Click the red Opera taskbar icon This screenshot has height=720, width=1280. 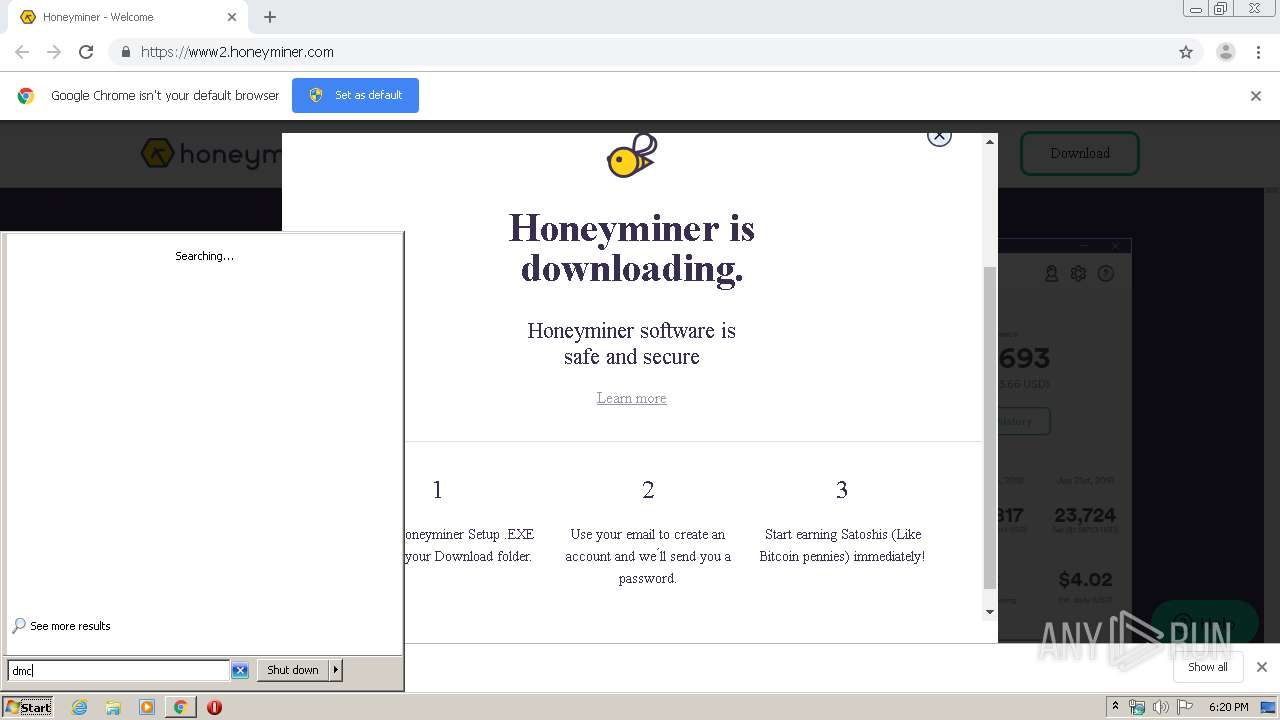(214, 707)
